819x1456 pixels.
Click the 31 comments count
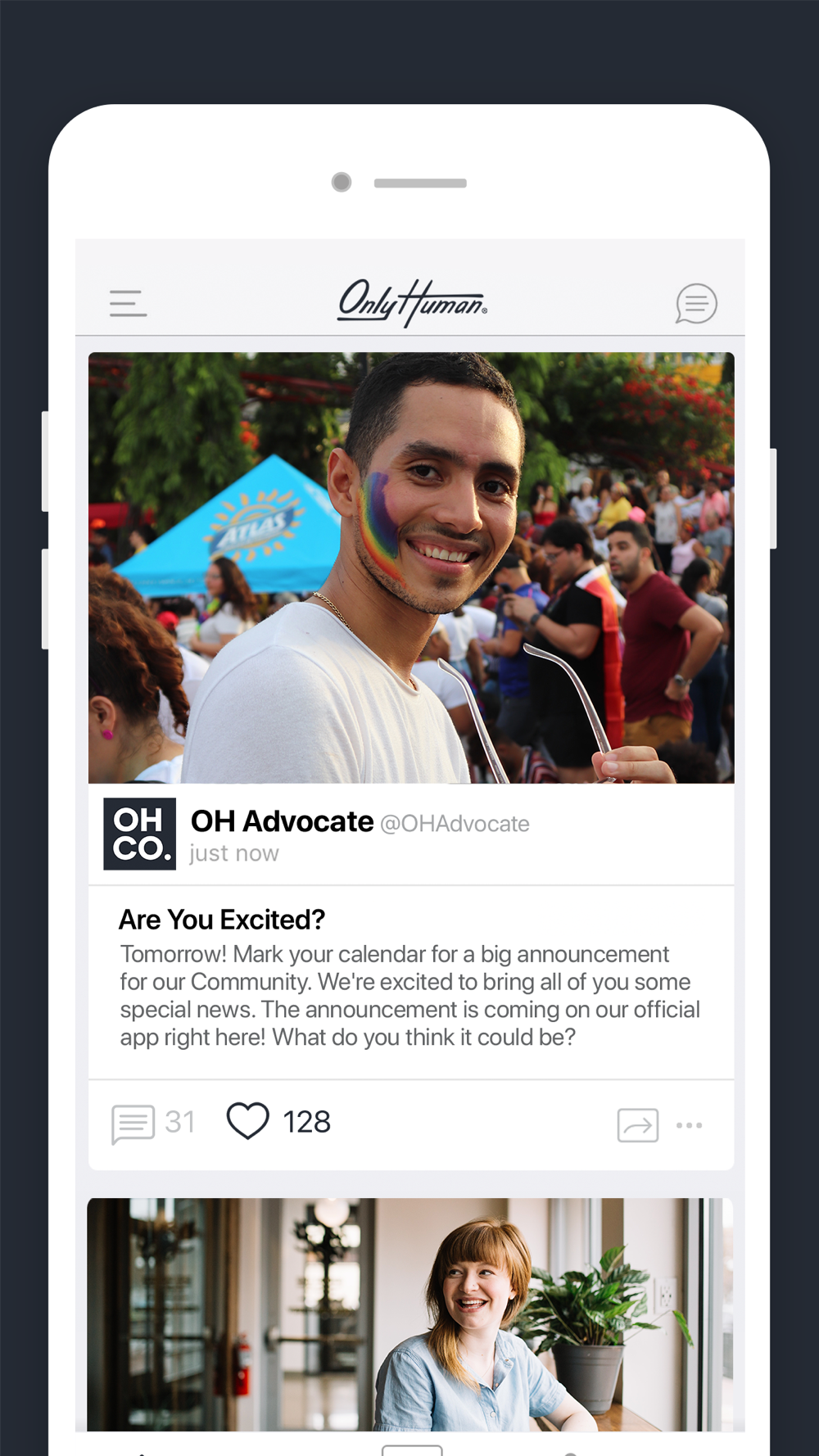coord(180,1122)
